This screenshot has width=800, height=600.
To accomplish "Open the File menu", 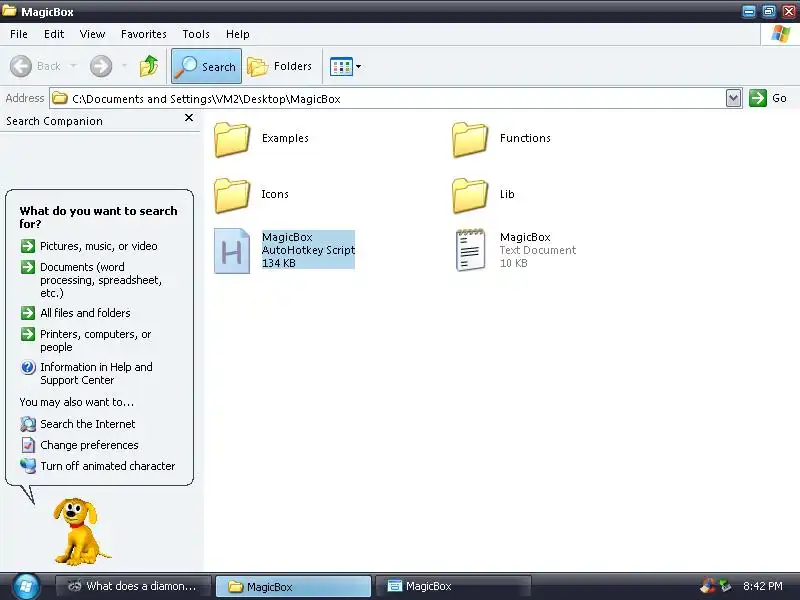I will click(x=19, y=34).
